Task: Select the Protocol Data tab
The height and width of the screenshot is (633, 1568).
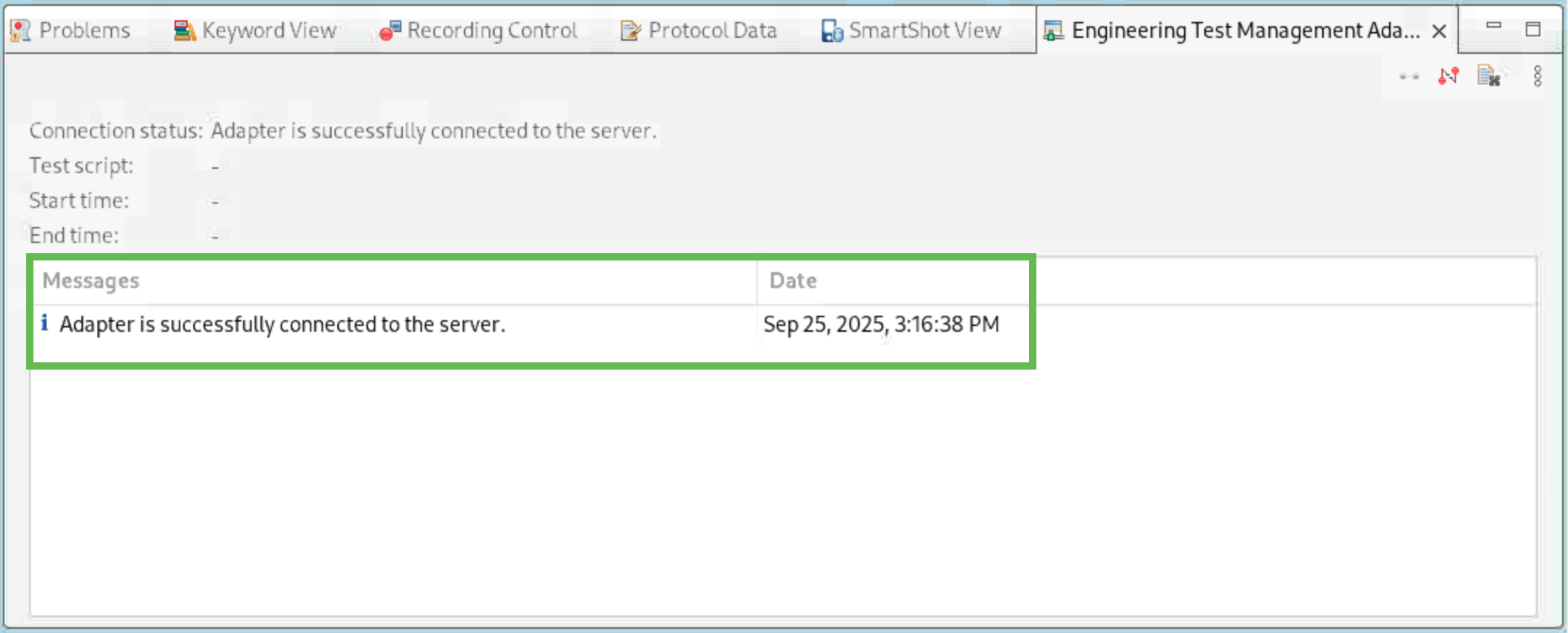Action: click(712, 31)
